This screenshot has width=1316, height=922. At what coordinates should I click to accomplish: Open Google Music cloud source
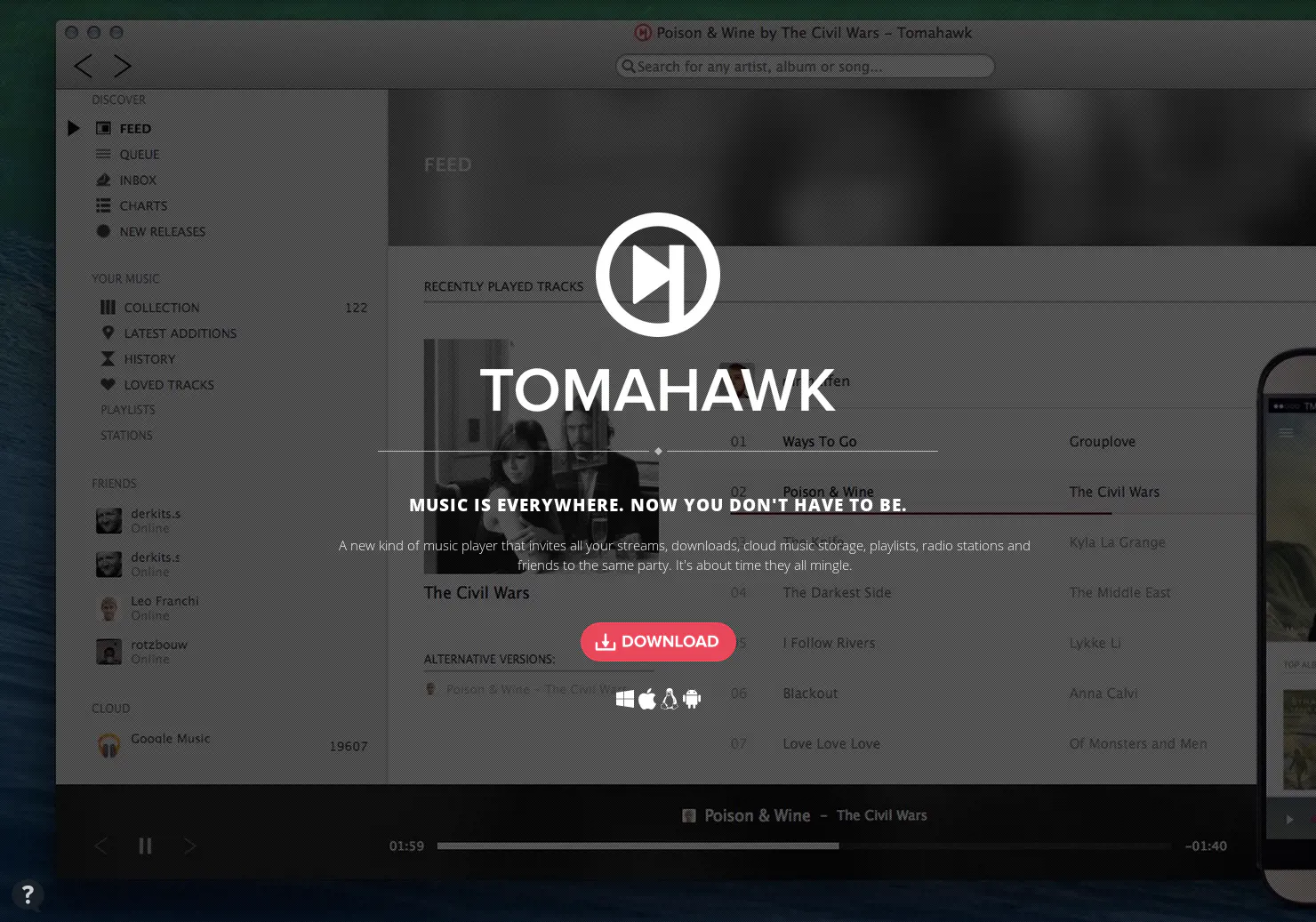pos(171,739)
